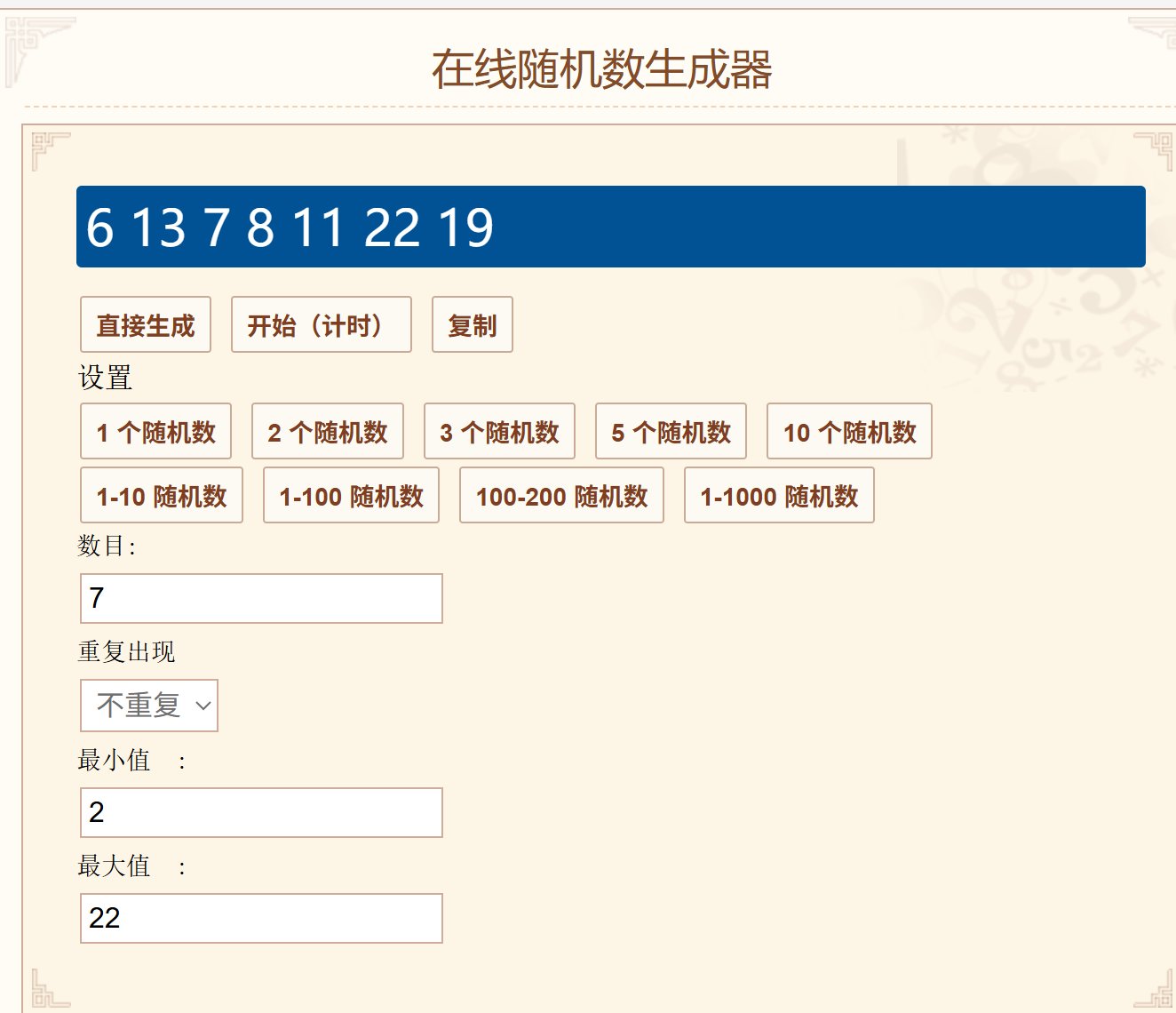The width and height of the screenshot is (1176, 1013).
Task: Pick the 3 个随机数 preset
Action: [x=499, y=432]
